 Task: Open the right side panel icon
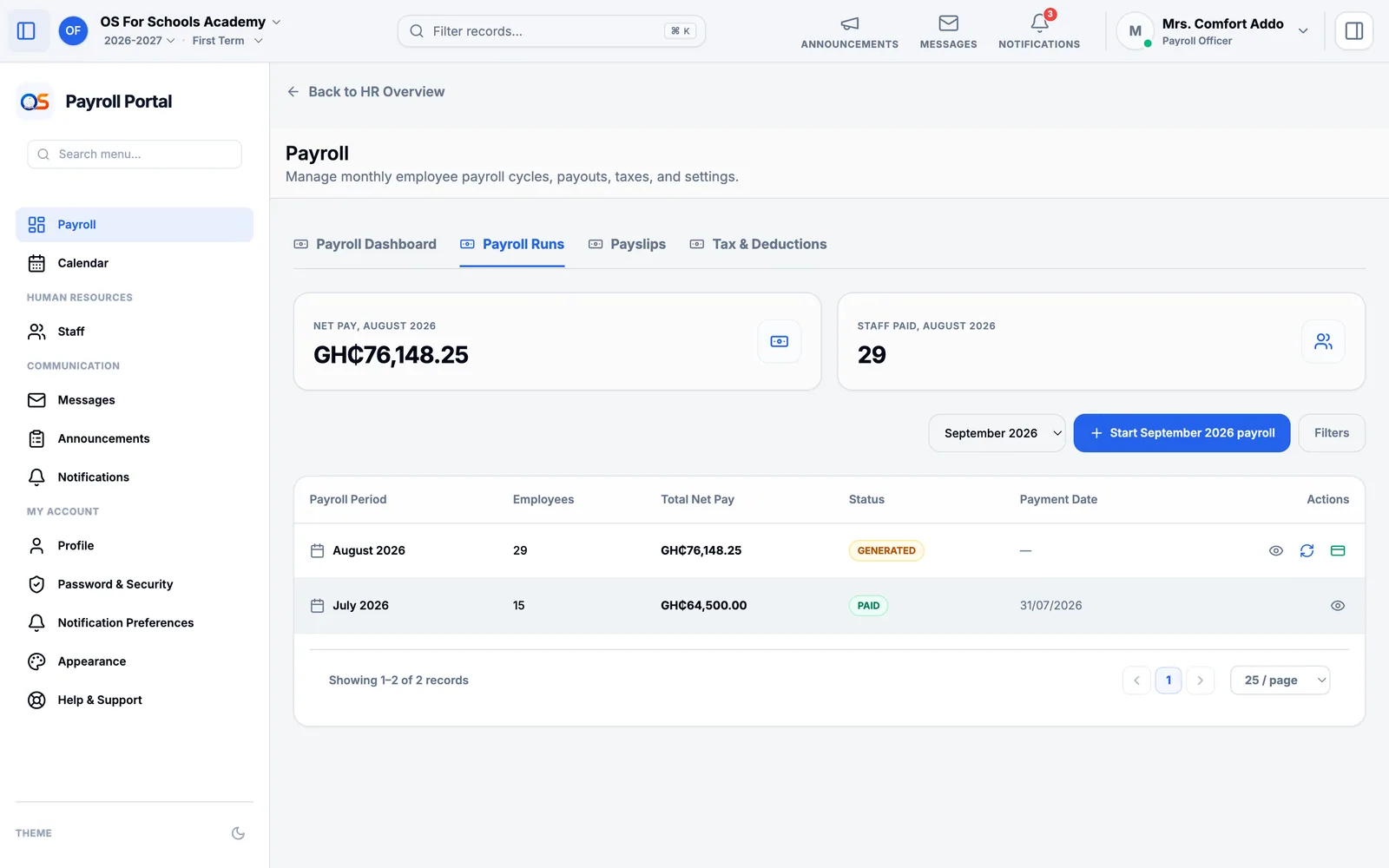point(1353,31)
